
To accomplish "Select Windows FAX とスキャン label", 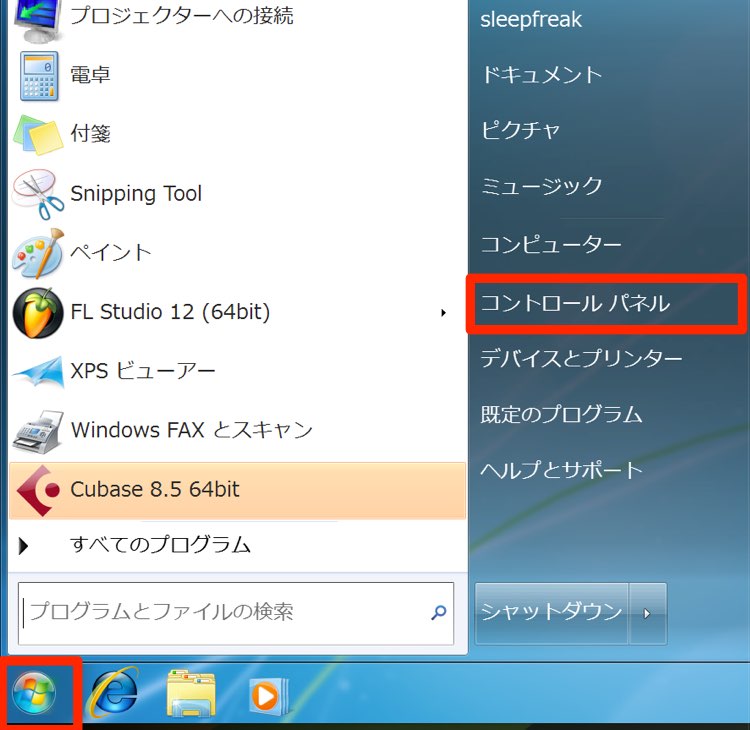I will pos(192,430).
